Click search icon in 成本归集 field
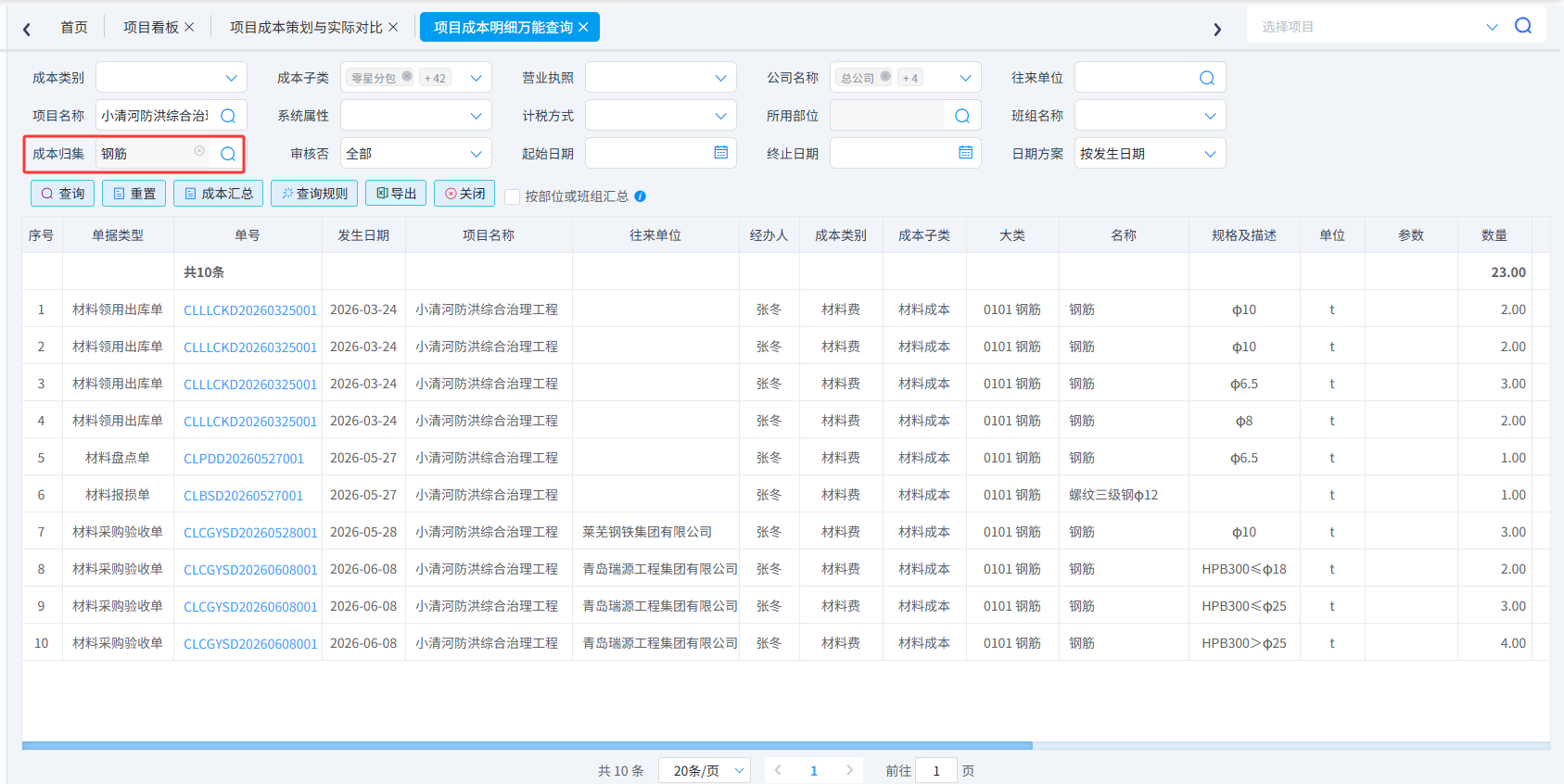1564x784 pixels. click(x=228, y=154)
